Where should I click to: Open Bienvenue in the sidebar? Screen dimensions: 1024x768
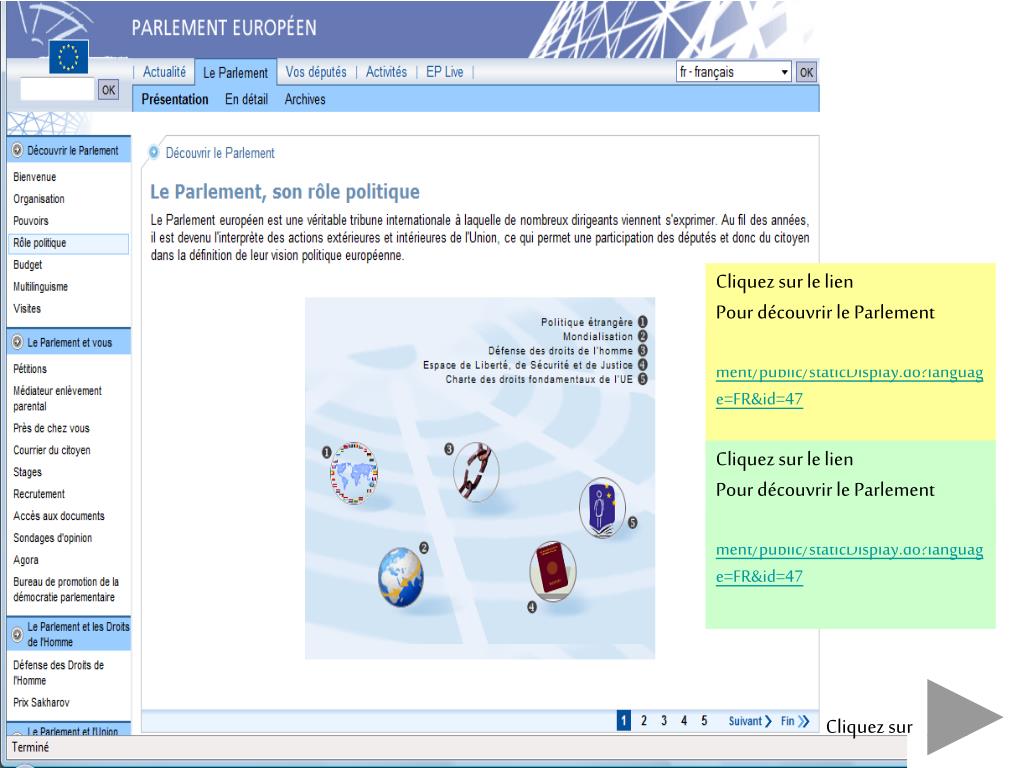[x=35, y=177]
